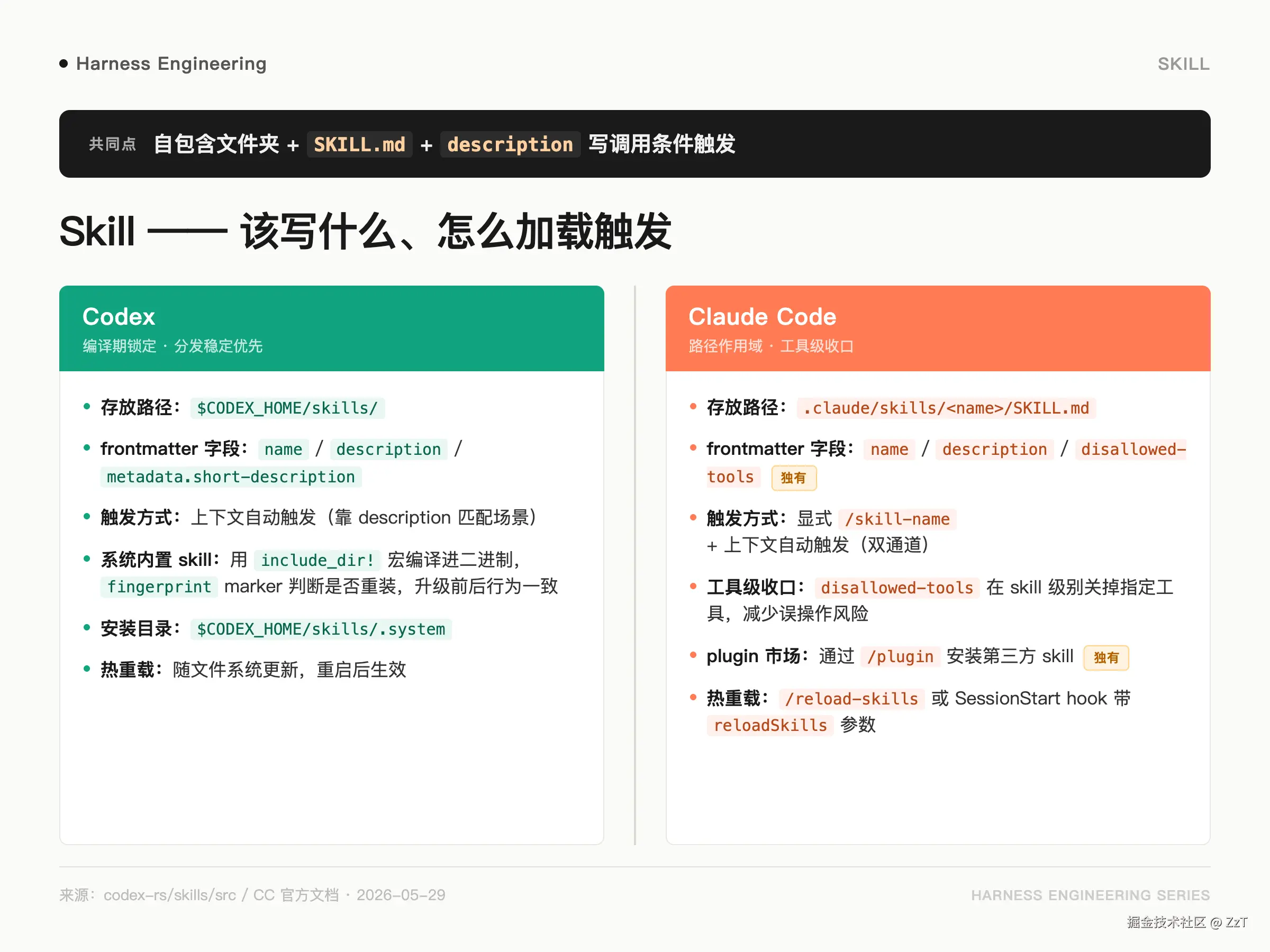Viewport: 1270px width, 952px height.
Task: Click the 'disallowed-tools' chip in 工具级收口 row
Action: (897, 588)
